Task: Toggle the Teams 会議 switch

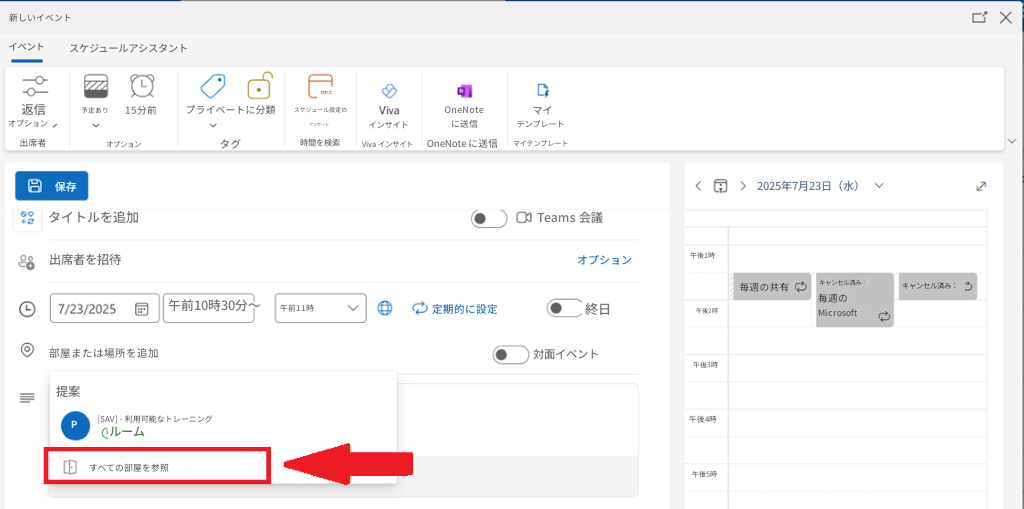Action: pyautogui.click(x=489, y=218)
